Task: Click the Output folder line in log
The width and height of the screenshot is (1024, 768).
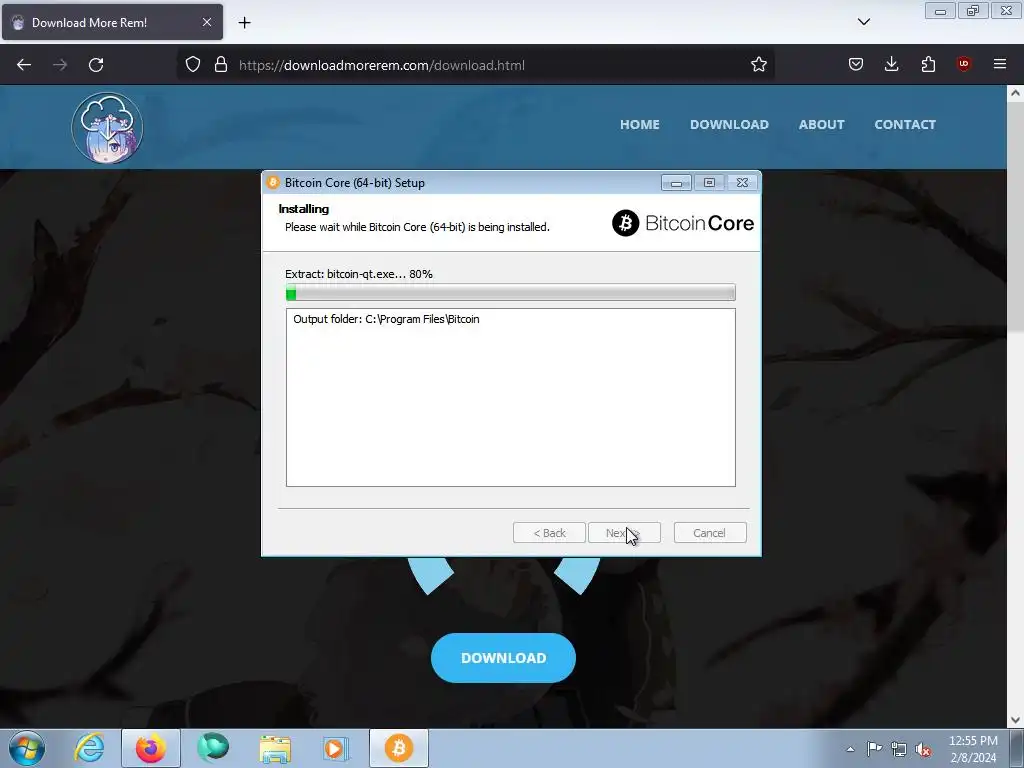Action: tap(386, 319)
